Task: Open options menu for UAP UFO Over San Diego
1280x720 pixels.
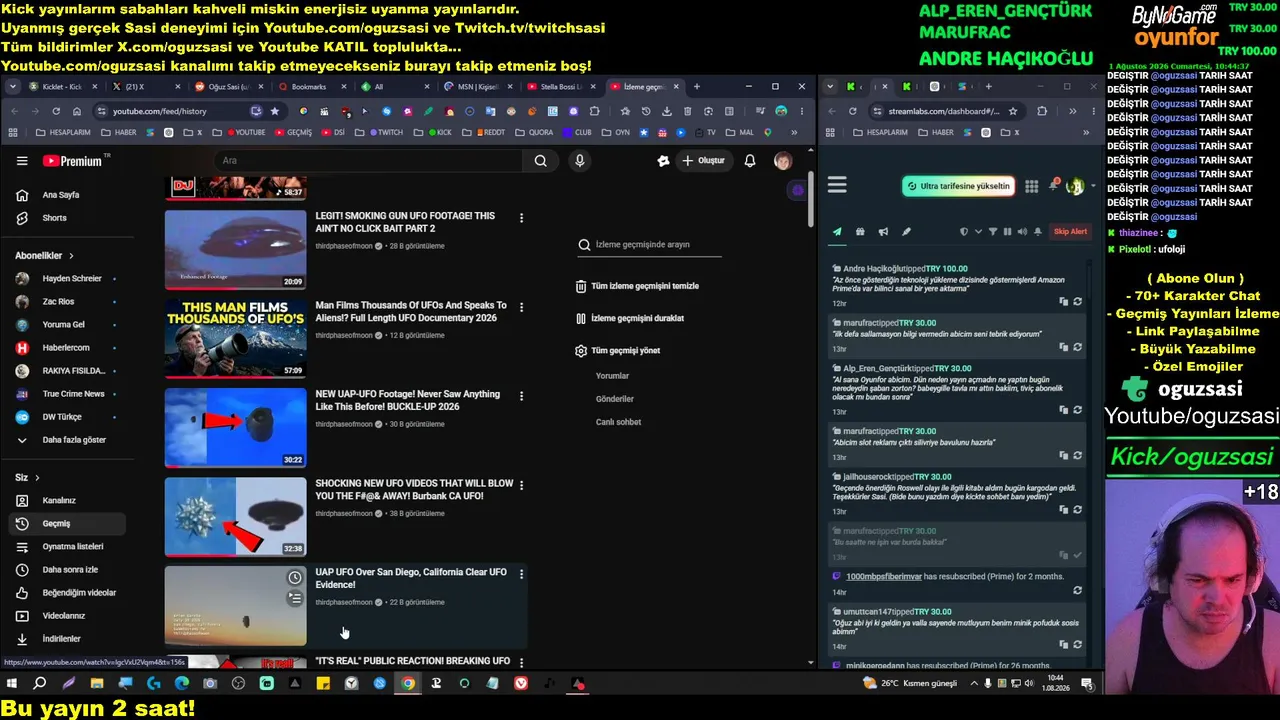Action: point(521,574)
